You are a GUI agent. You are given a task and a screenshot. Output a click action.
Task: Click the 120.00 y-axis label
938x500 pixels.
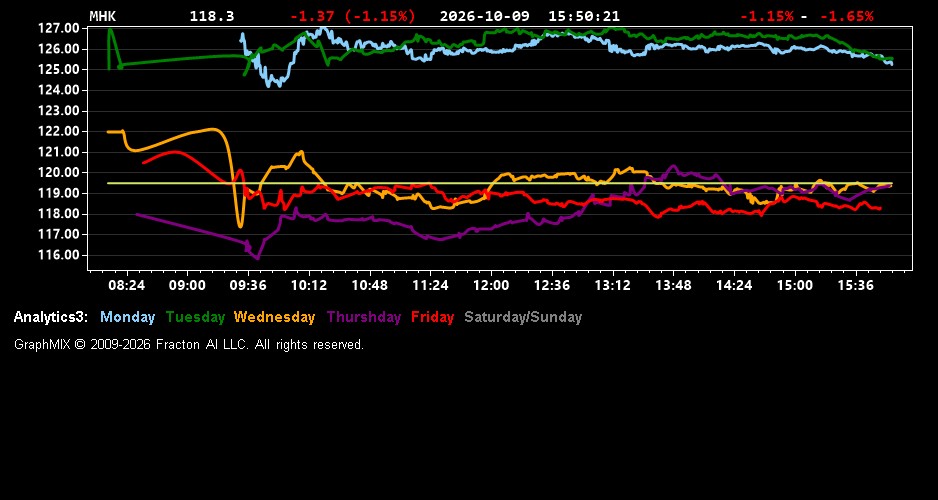59,173
